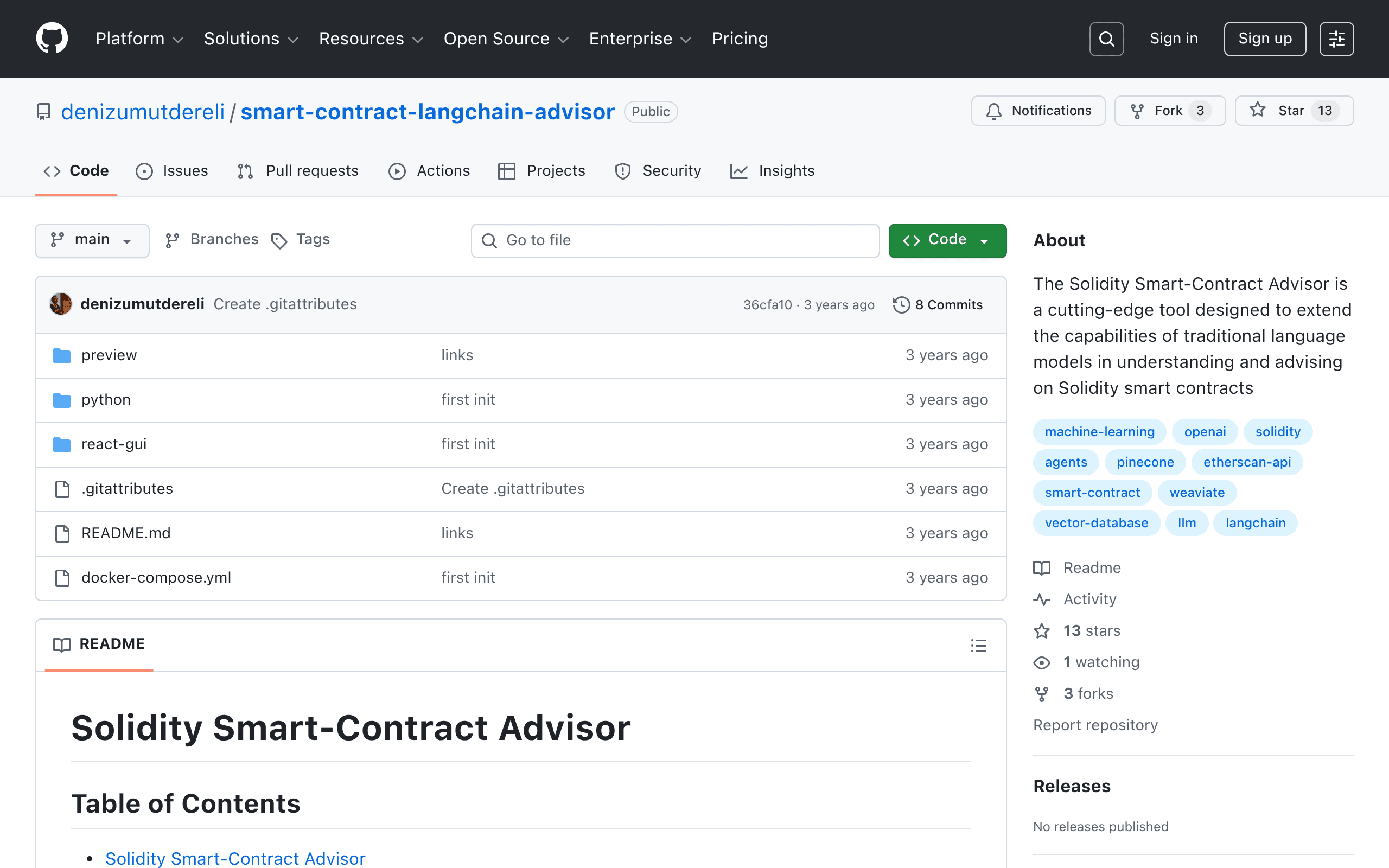
Task: Select the smart-contract topic tag
Action: [x=1092, y=493]
